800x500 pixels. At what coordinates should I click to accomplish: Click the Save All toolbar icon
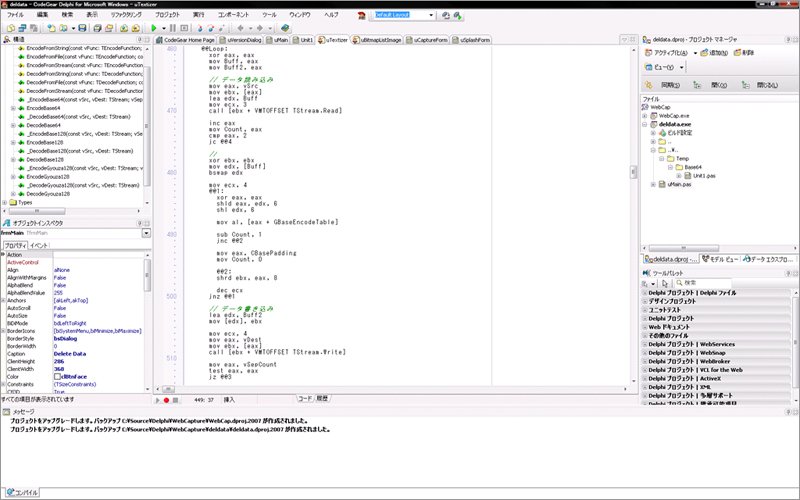click(x=97, y=28)
